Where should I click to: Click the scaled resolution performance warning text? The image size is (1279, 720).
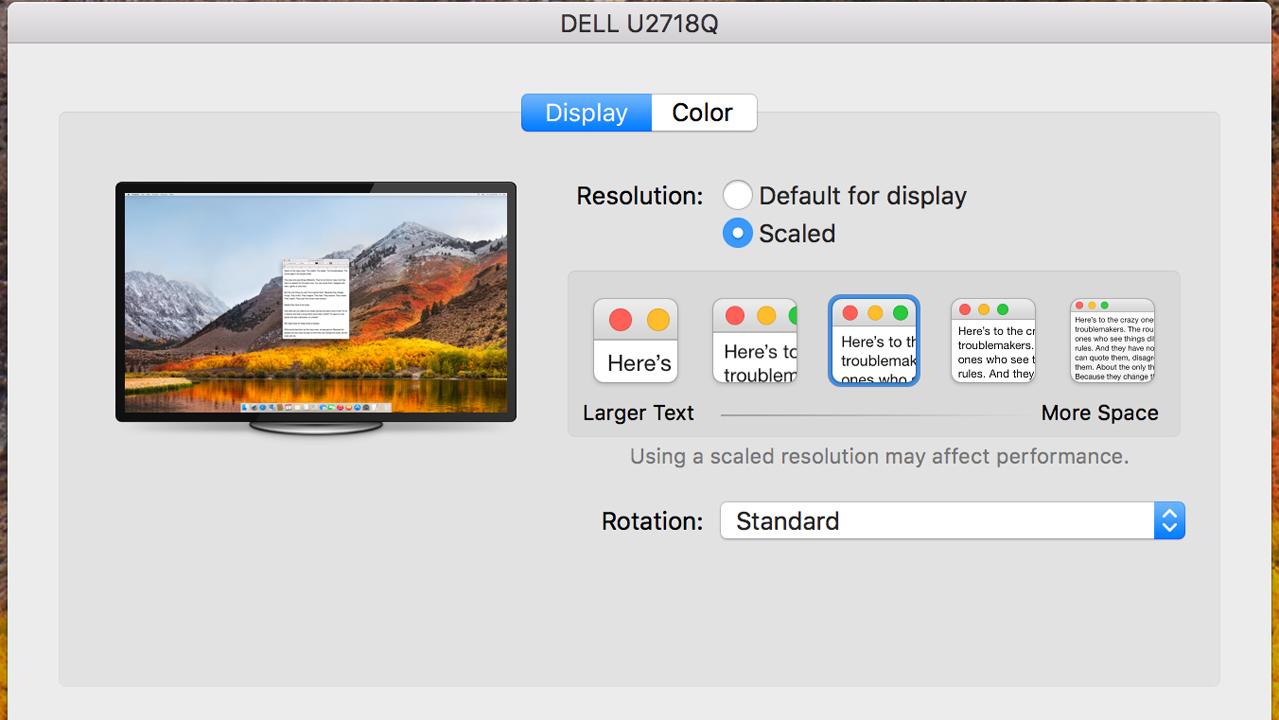[x=879, y=457]
